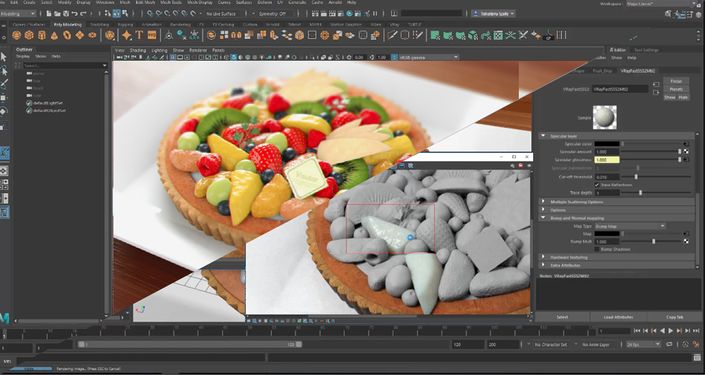This screenshot has height=375, width=705.
Task: Open the Symmetry: Off dropdown
Action: click(x=272, y=13)
